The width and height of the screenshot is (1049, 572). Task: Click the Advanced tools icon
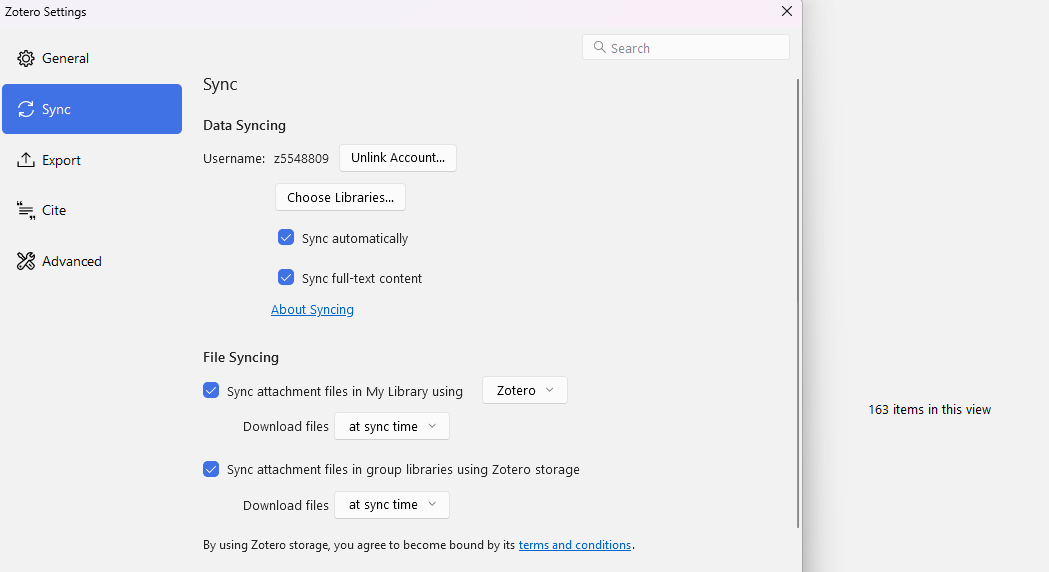pos(26,261)
